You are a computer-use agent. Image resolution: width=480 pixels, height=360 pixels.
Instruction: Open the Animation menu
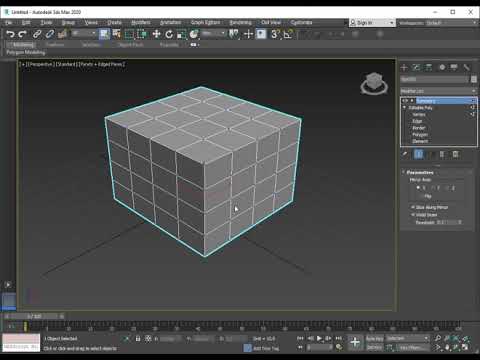tap(170, 22)
